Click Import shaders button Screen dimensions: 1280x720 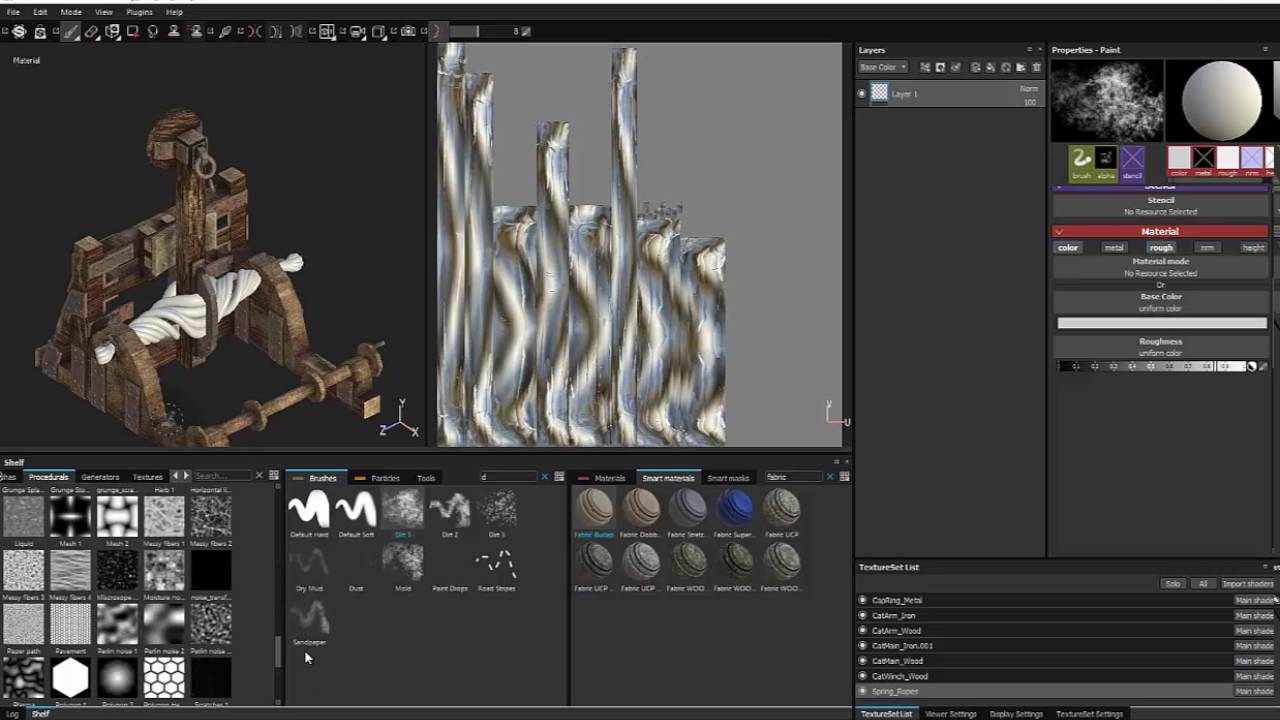click(x=1247, y=584)
